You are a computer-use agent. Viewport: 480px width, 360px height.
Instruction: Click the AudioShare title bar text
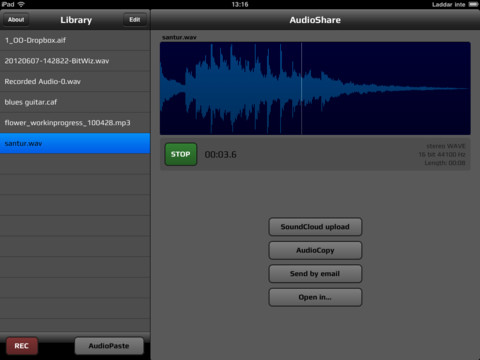click(315, 20)
